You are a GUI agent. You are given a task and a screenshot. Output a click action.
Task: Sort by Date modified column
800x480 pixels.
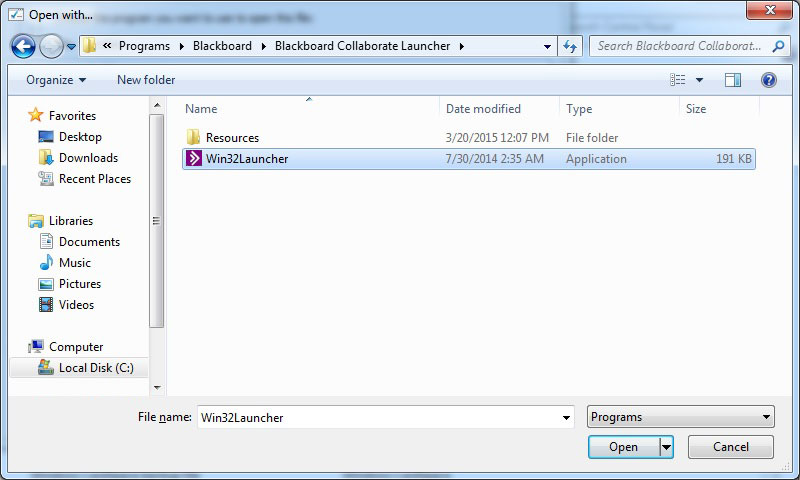coord(483,109)
